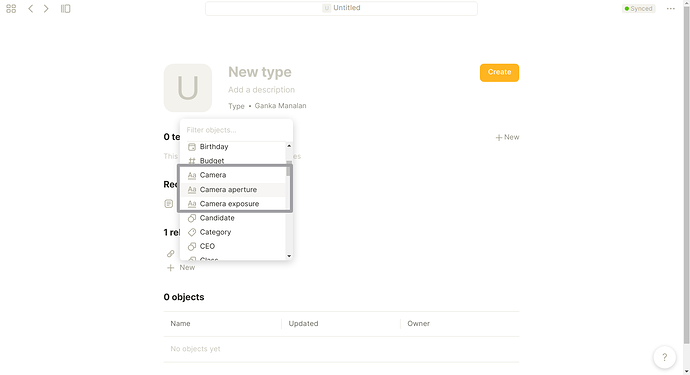Viewport: 690px width, 375px height.
Task: Click the Synced status indicator
Action: coord(639,9)
